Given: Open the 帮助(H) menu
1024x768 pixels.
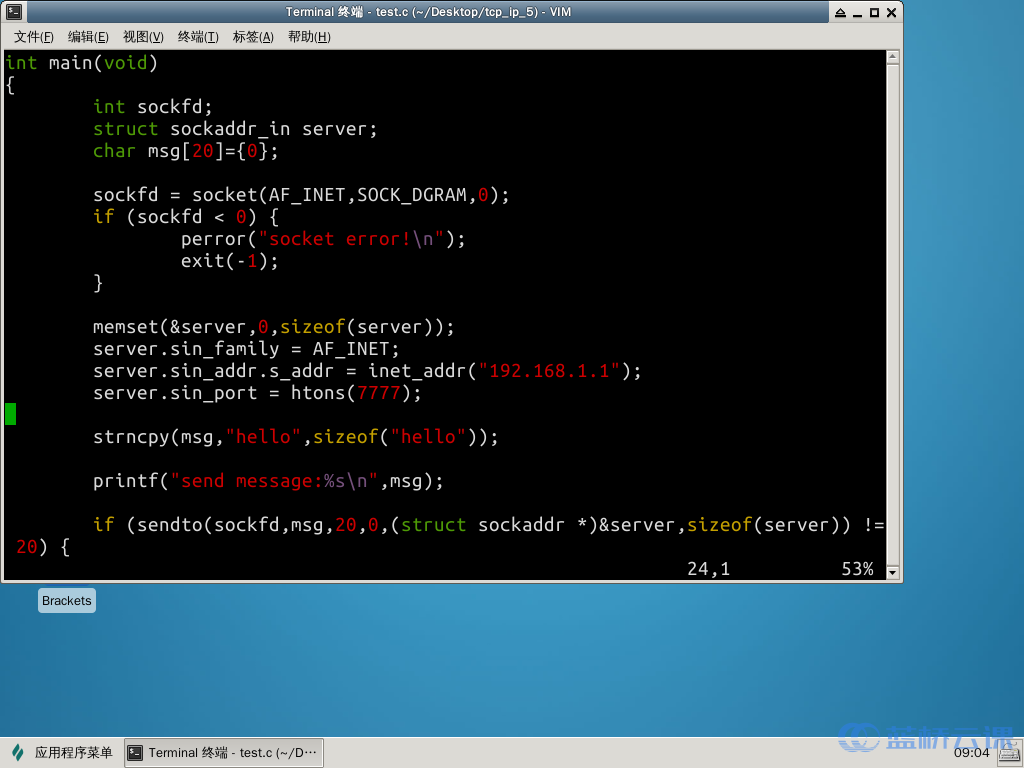Looking at the screenshot, I should 309,37.
